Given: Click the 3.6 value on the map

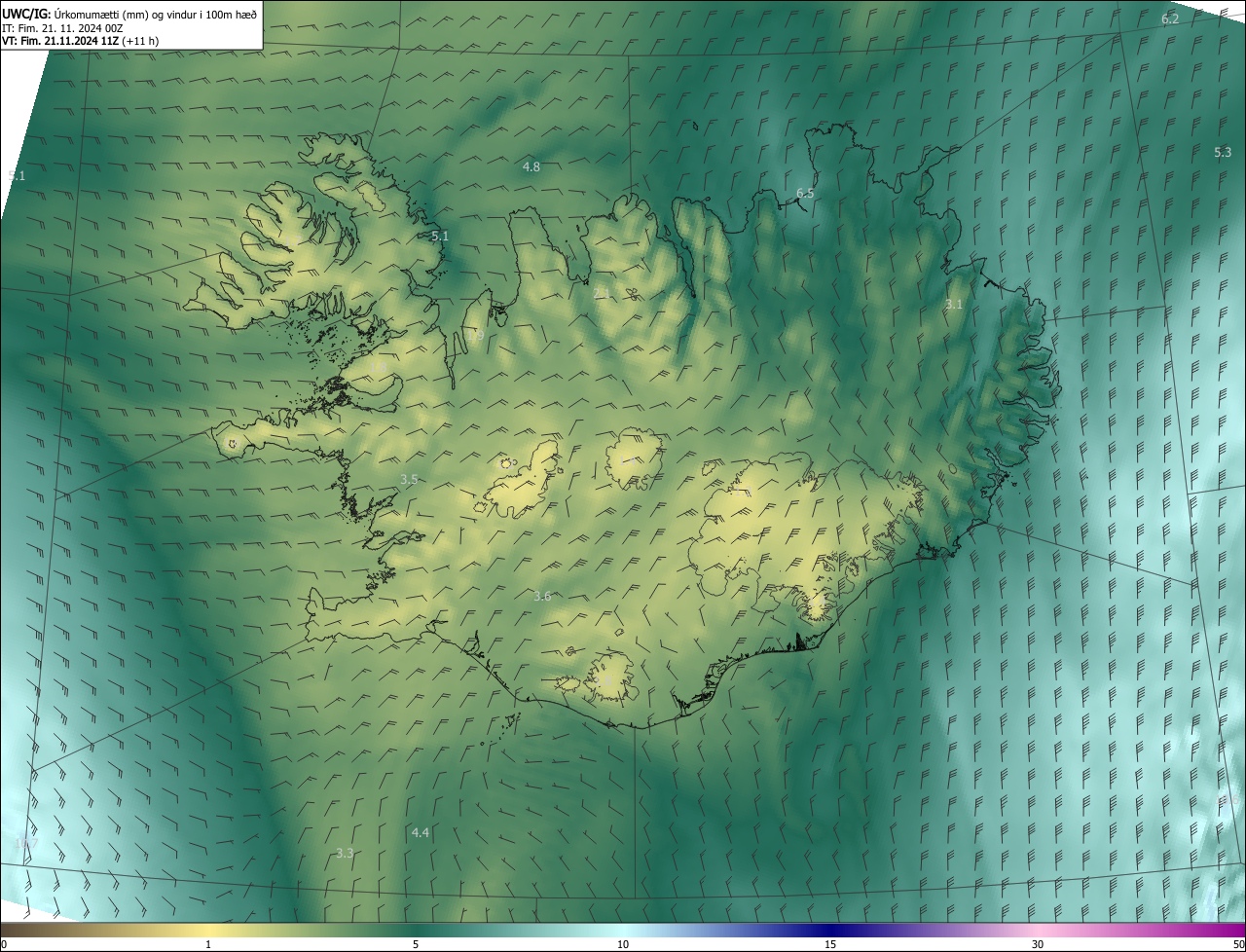Looking at the screenshot, I should [542, 597].
